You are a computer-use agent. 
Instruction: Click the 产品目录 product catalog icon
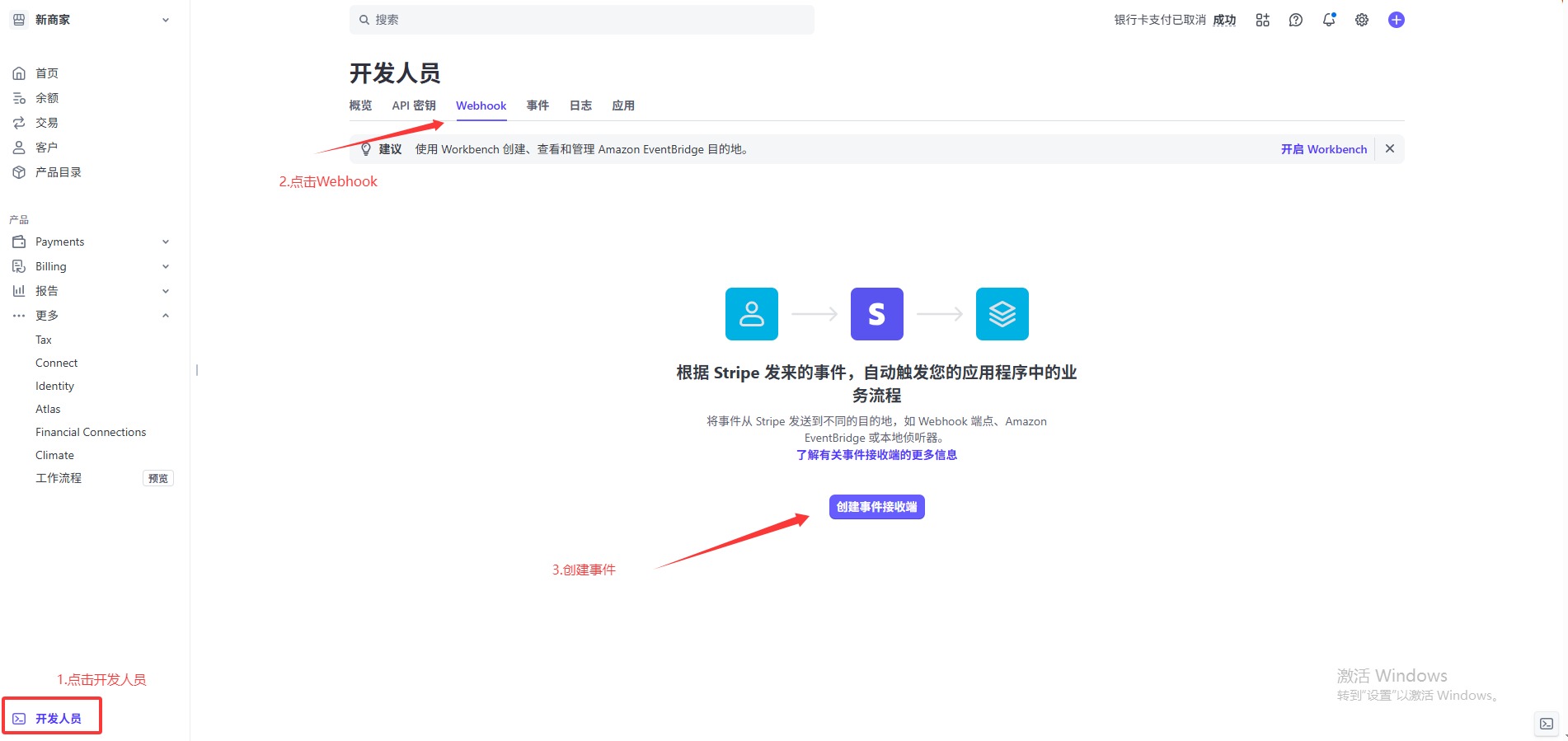pos(19,172)
